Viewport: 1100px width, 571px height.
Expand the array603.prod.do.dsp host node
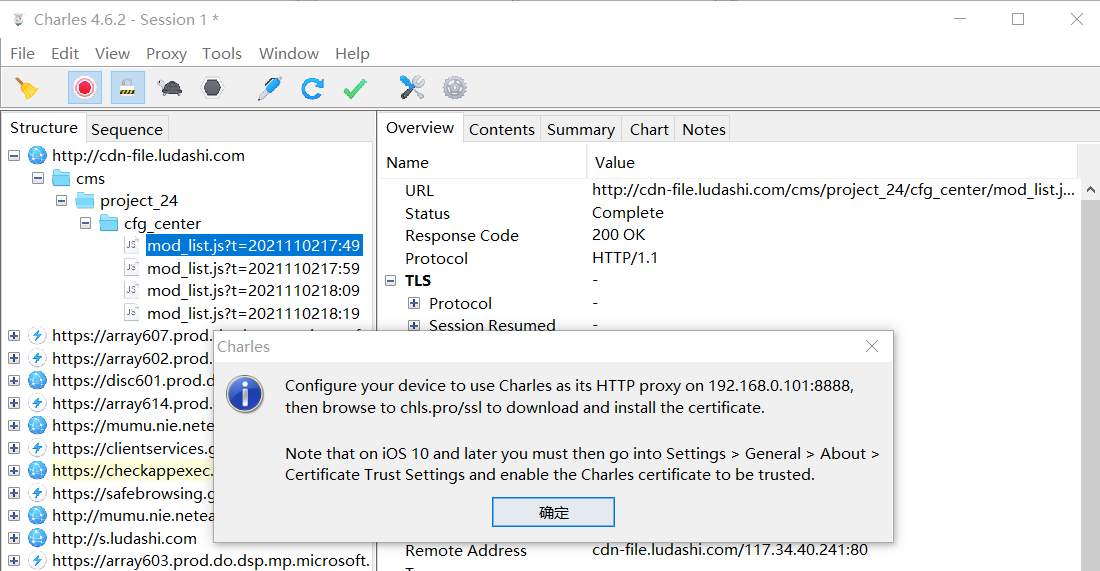[x=14, y=560]
